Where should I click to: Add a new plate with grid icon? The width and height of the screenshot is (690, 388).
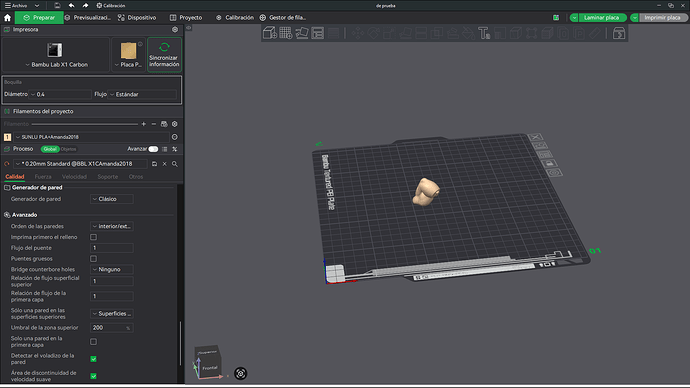pos(286,33)
